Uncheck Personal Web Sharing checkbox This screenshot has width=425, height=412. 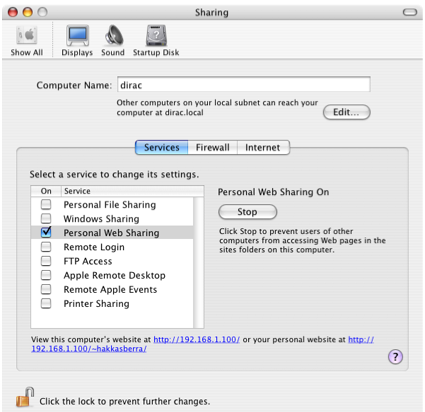[46, 232]
